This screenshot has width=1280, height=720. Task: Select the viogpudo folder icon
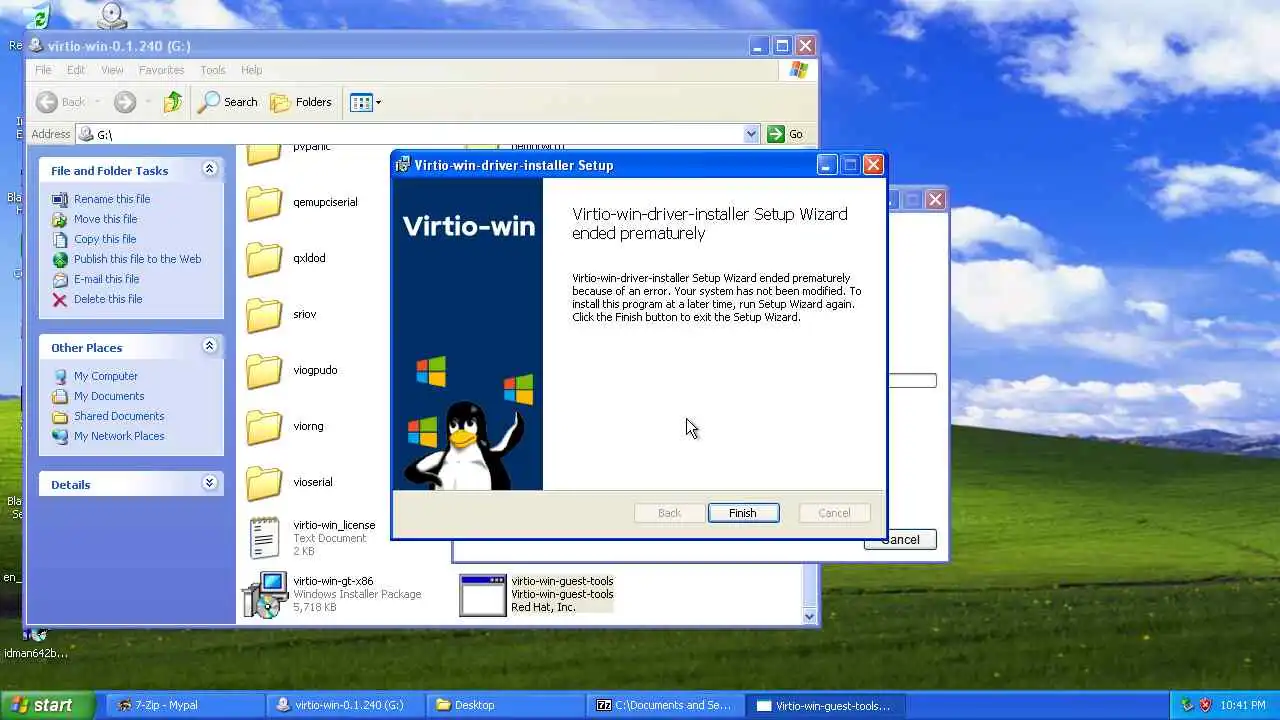pos(264,371)
